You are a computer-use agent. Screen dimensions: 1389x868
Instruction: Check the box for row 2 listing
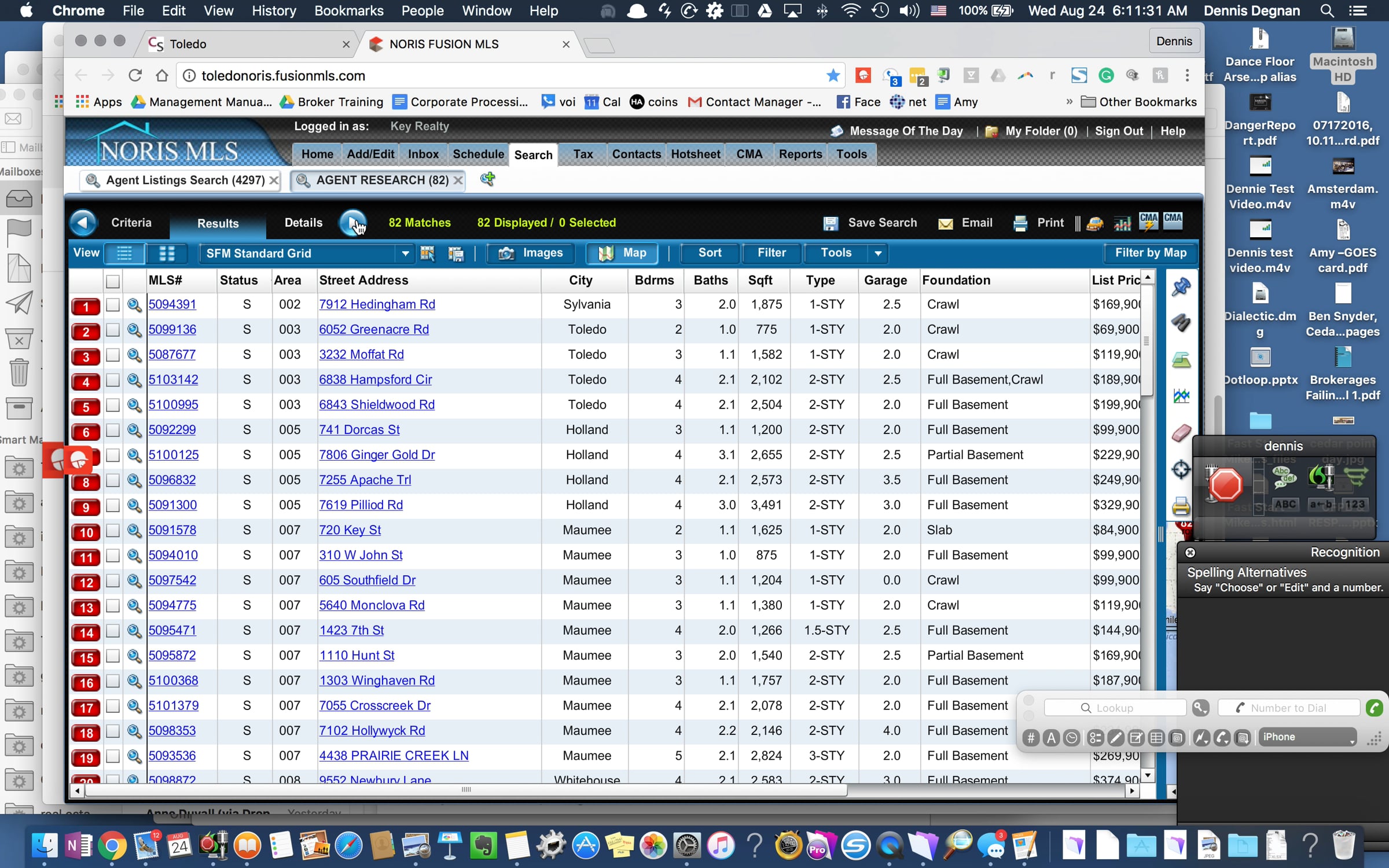[x=113, y=330]
